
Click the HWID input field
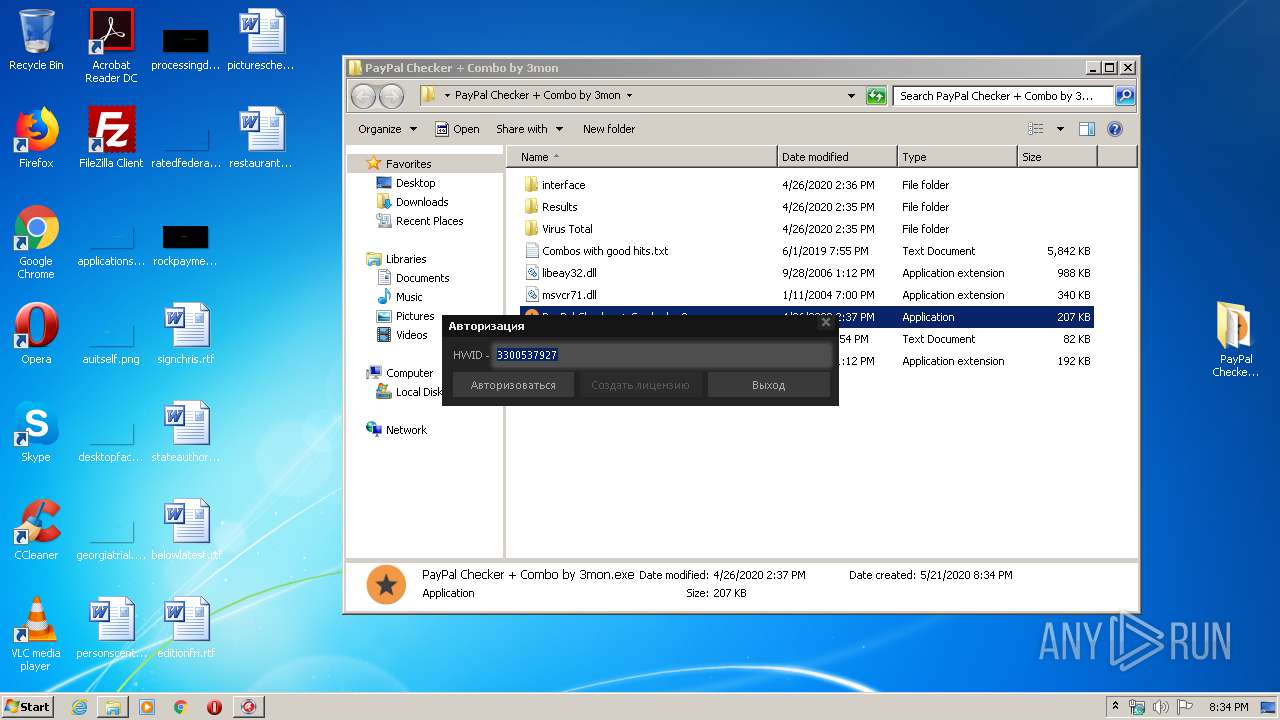tap(662, 355)
